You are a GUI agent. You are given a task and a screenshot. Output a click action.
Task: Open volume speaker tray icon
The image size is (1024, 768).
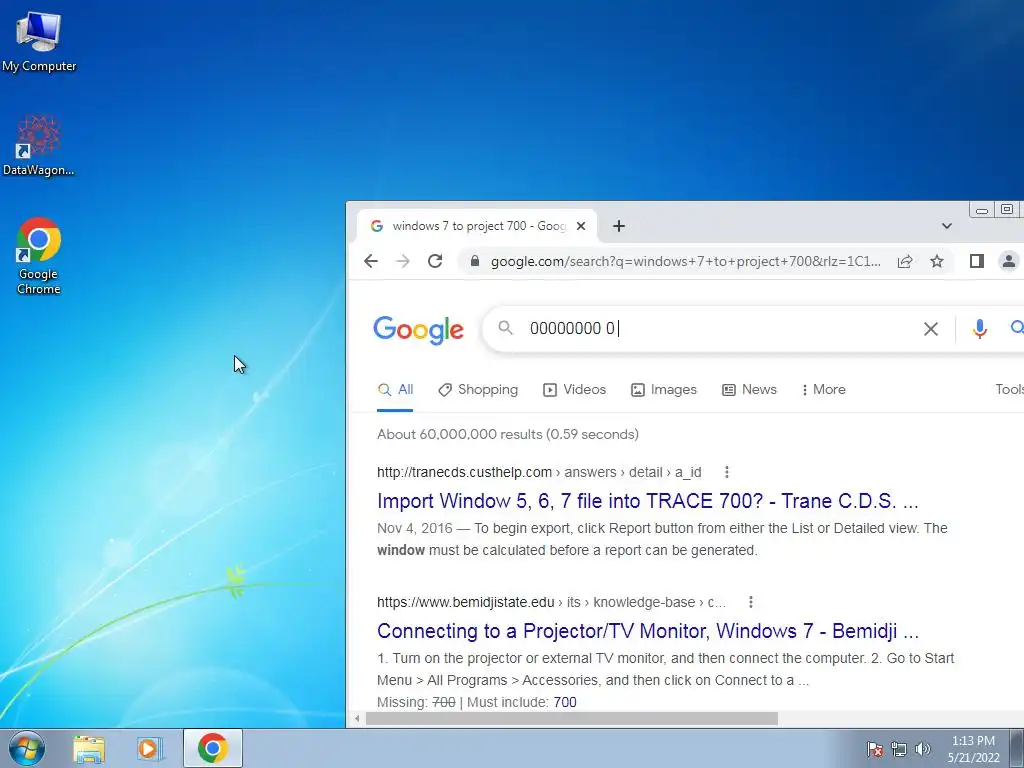(x=923, y=749)
